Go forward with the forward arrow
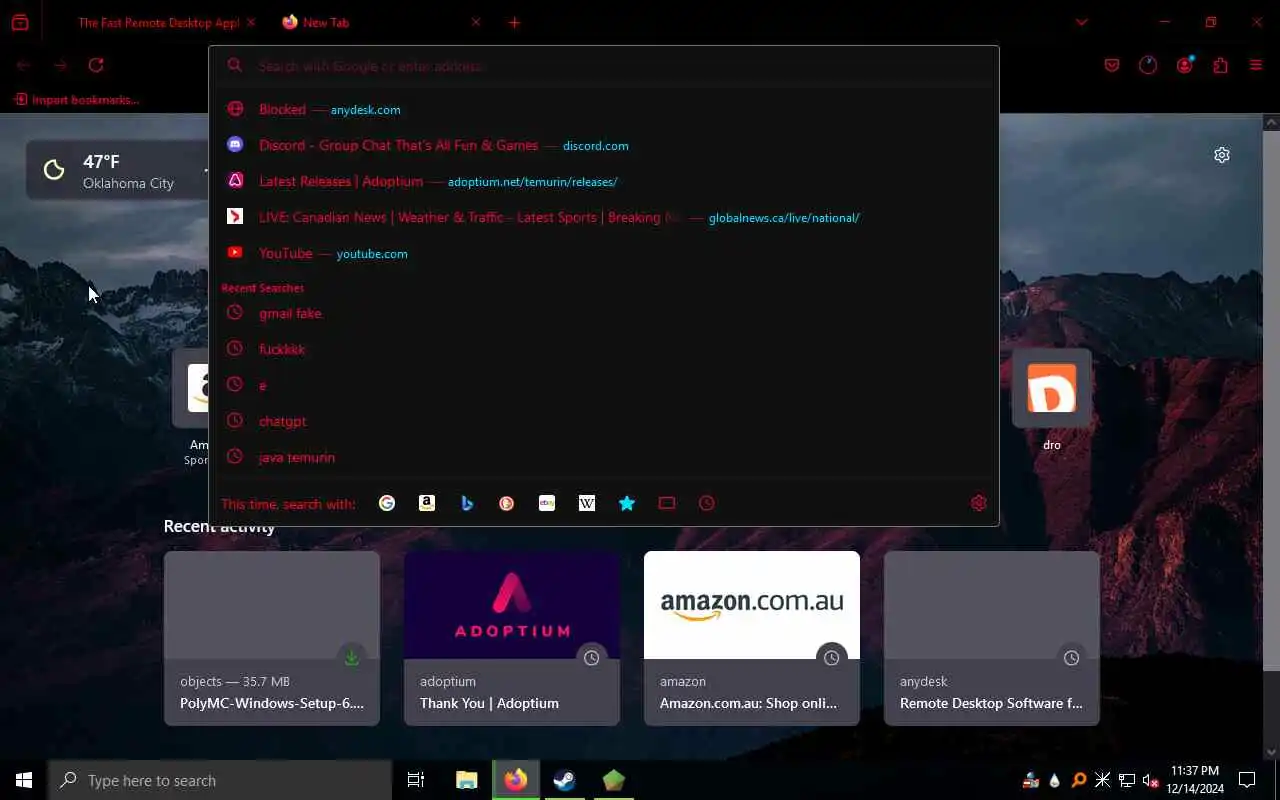This screenshot has height=800, width=1280. pos(60,65)
